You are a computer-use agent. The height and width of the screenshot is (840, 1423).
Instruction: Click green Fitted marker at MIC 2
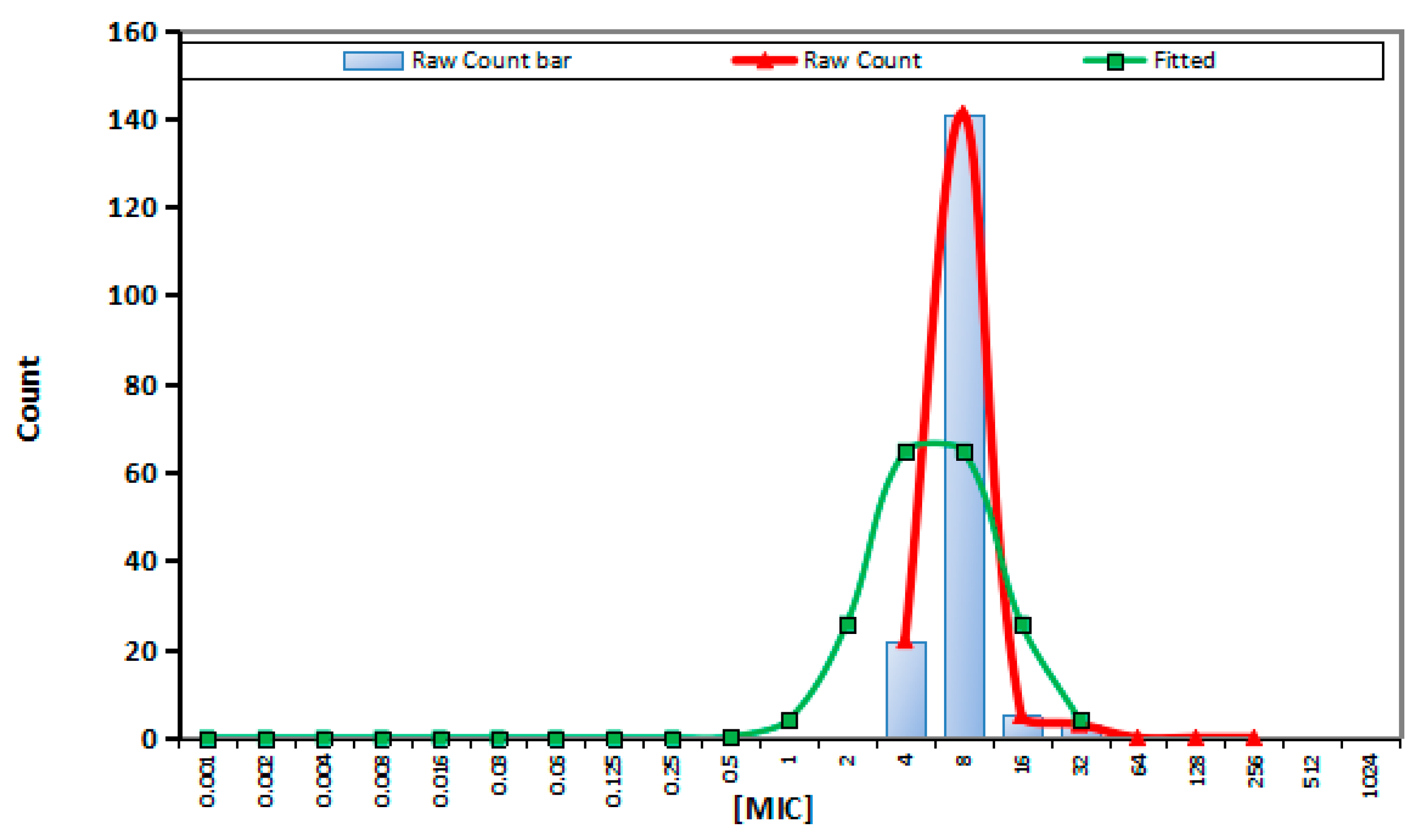click(x=847, y=625)
